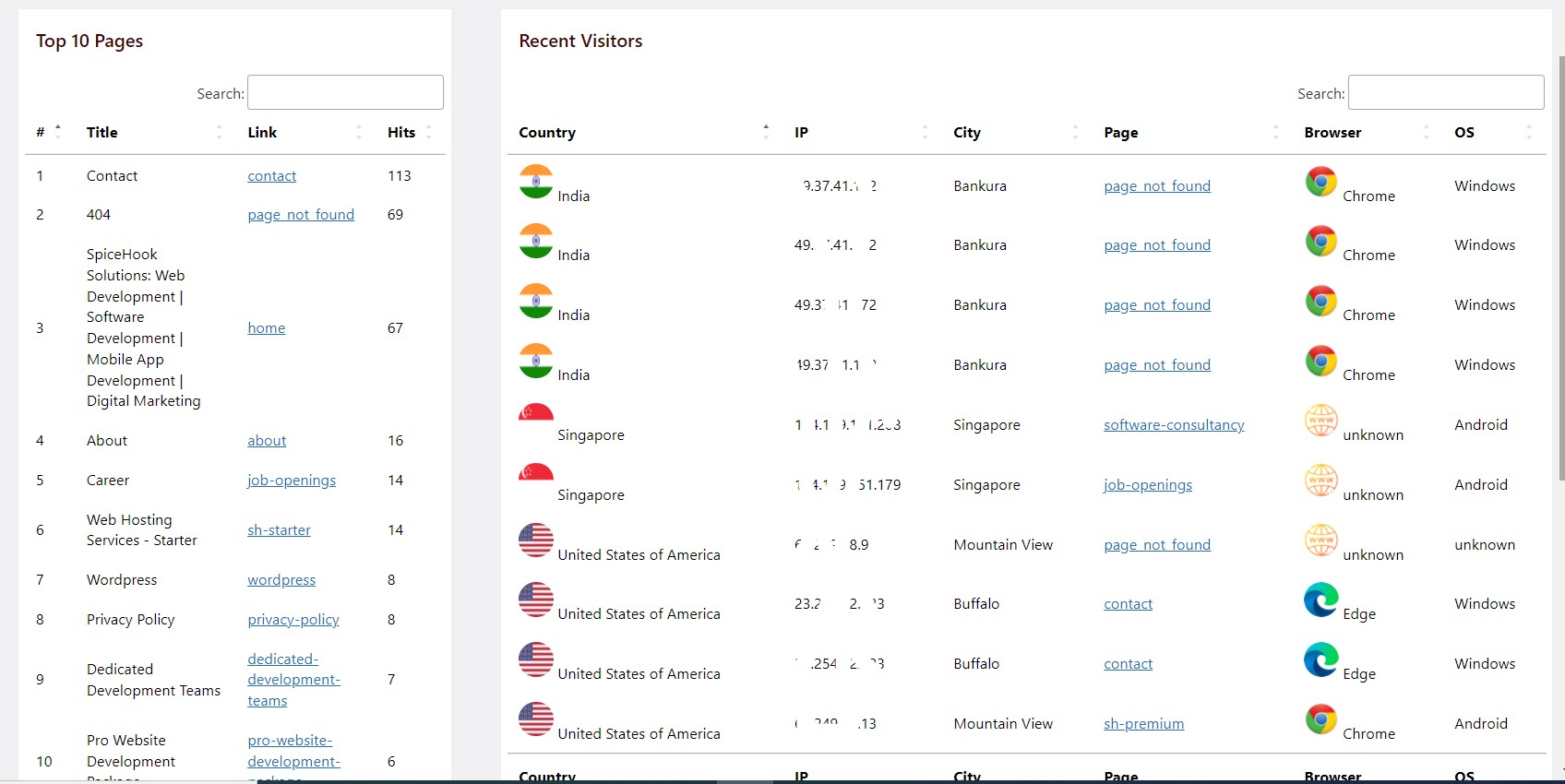Open the page_not_found link in the Mountain View row

pyautogui.click(x=1157, y=544)
